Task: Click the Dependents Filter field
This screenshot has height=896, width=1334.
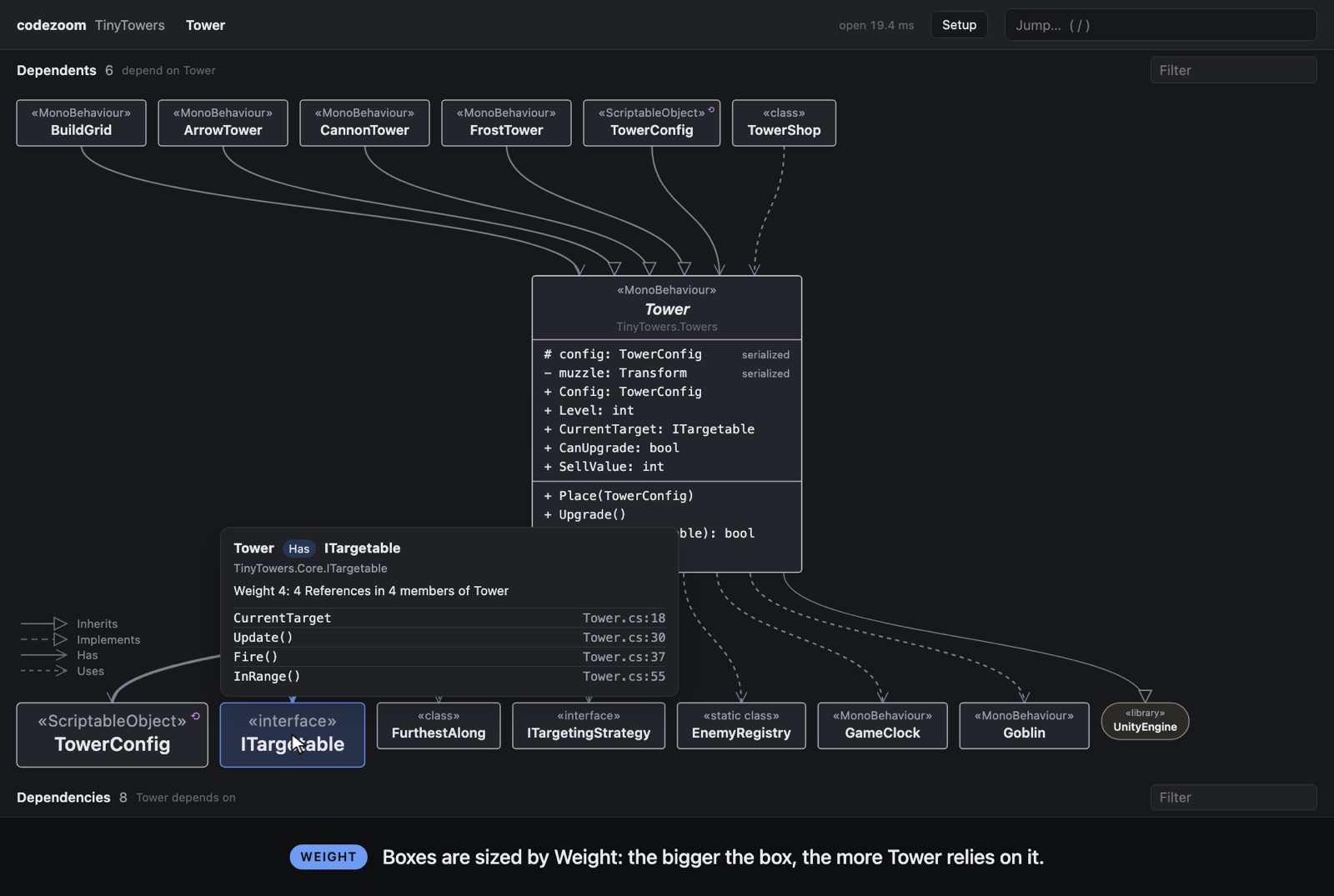Action: pos(1233,70)
